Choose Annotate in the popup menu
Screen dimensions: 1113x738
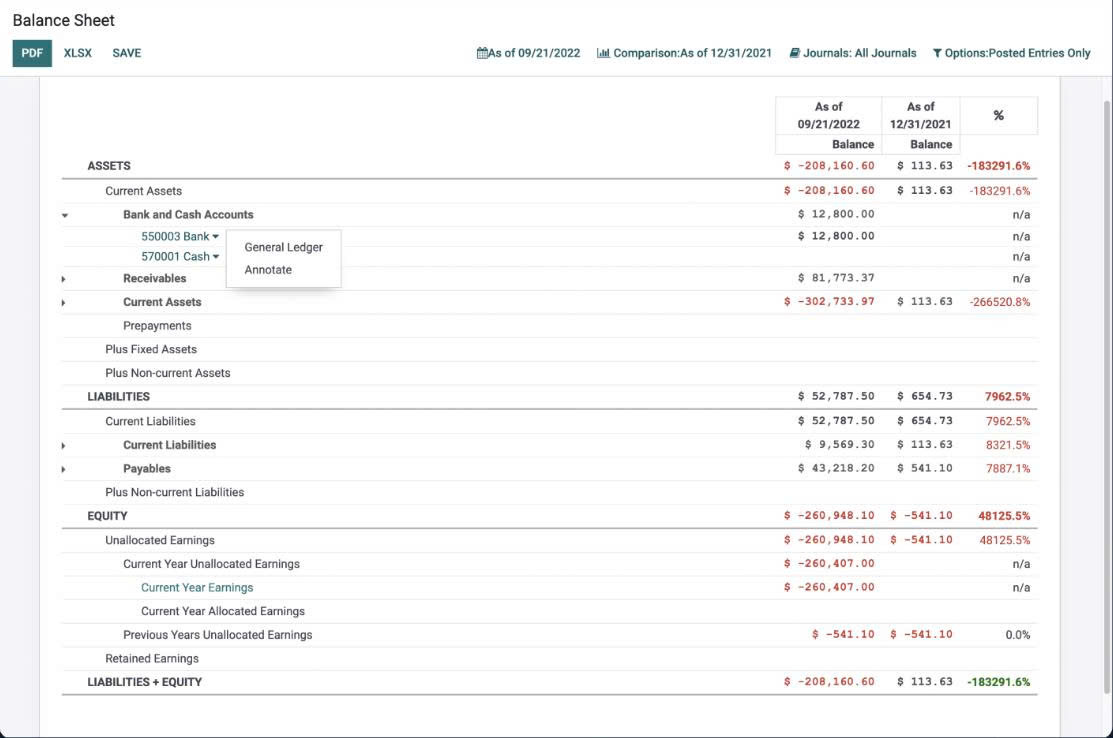(268, 270)
